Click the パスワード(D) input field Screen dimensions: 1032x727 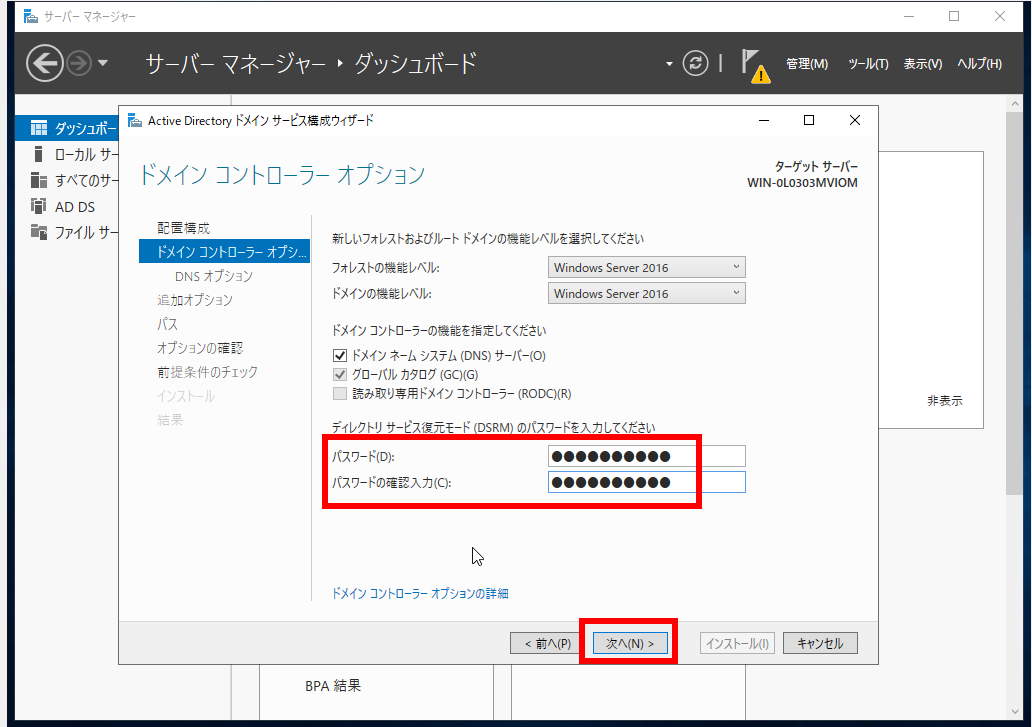(x=646, y=457)
